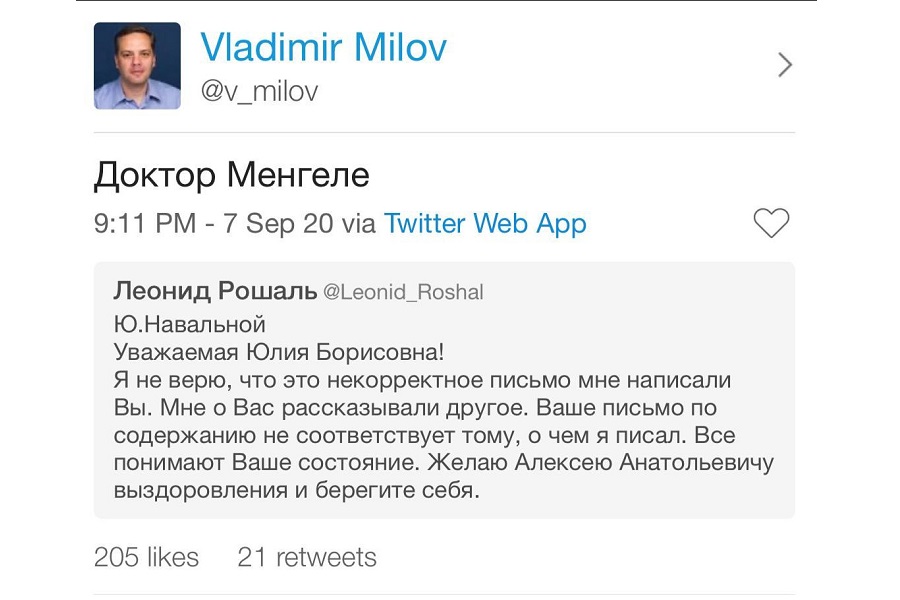Viewport: 900px width, 600px height.
Task: Click the line starting 'Я не верю'
Action: point(422,380)
